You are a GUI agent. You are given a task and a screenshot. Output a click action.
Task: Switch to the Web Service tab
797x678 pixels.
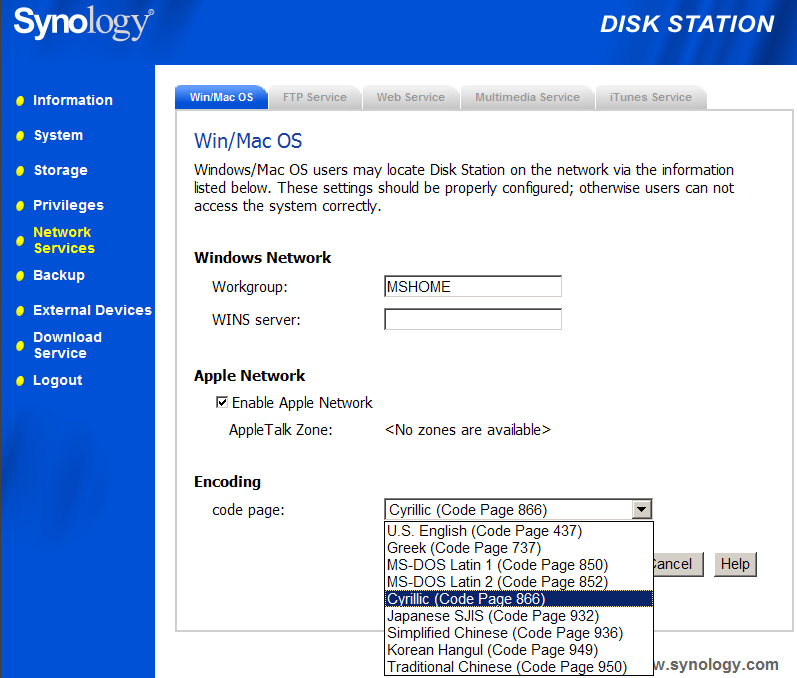411,97
